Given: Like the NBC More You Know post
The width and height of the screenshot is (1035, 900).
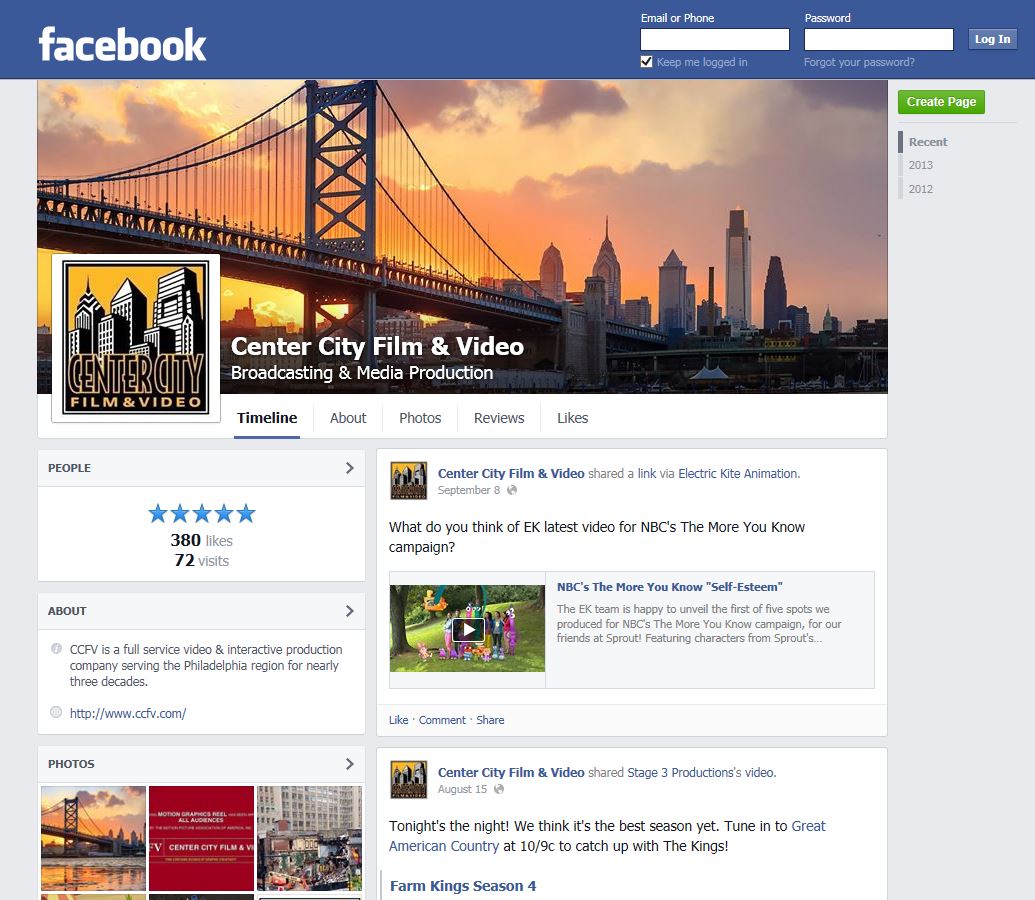Looking at the screenshot, I should pos(398,720).
